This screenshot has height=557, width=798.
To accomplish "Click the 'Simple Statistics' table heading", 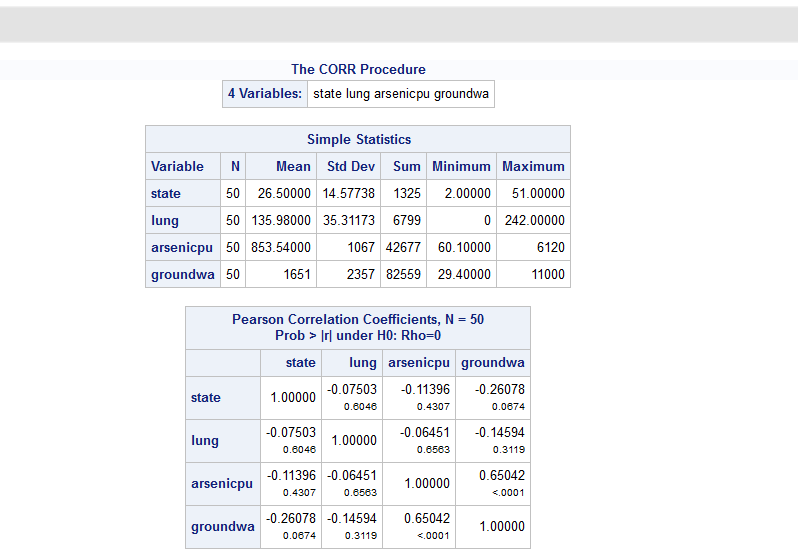I will (358, 140).
